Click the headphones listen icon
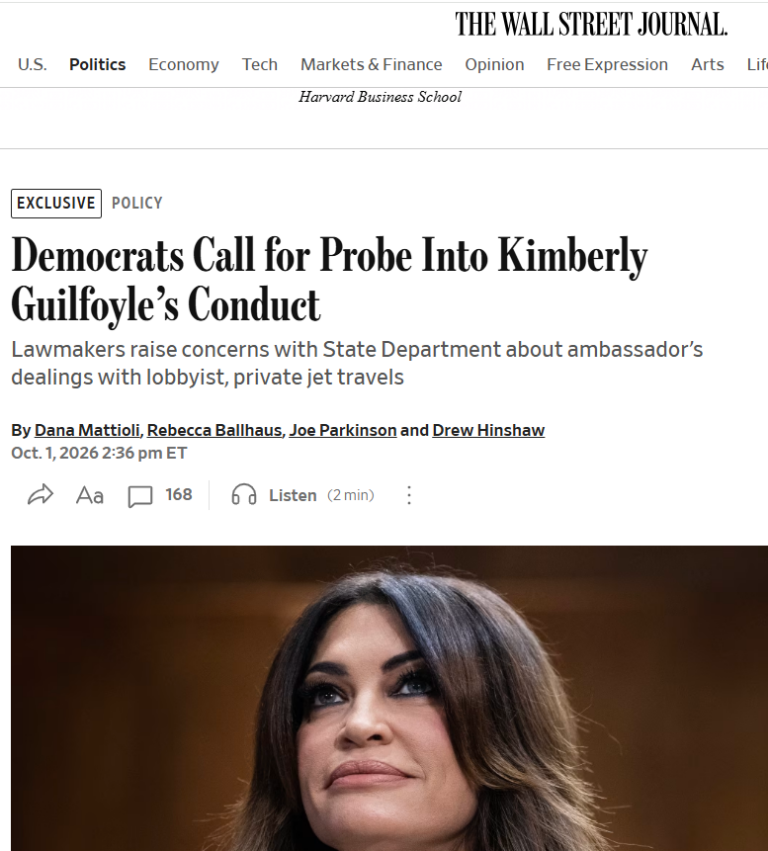 pyautogui.click(x=244, y=495)
